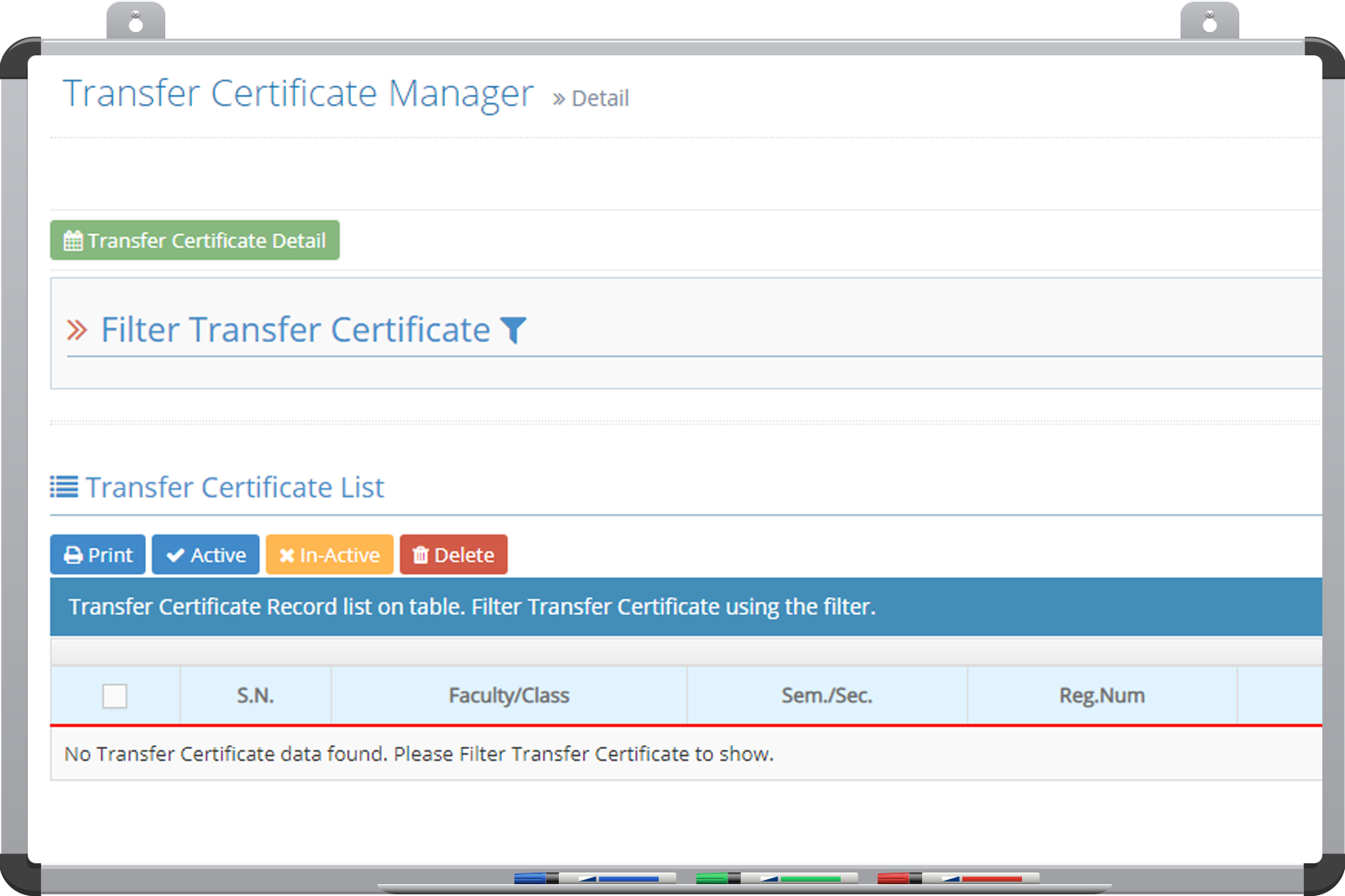Image resolution: width=1345 pixels, height=896 pixels.
Task: Click the calendar icon on Transfer Certificate Detail
Action: tap(73, 241)
